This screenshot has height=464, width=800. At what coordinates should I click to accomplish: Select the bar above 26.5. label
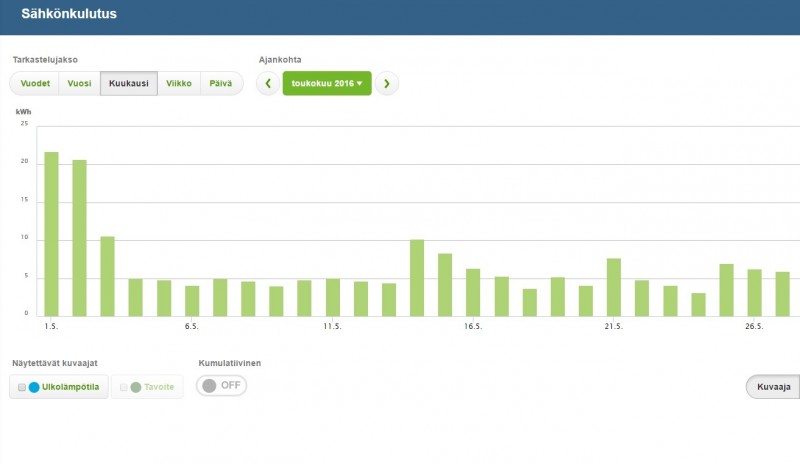coord(755,292)
